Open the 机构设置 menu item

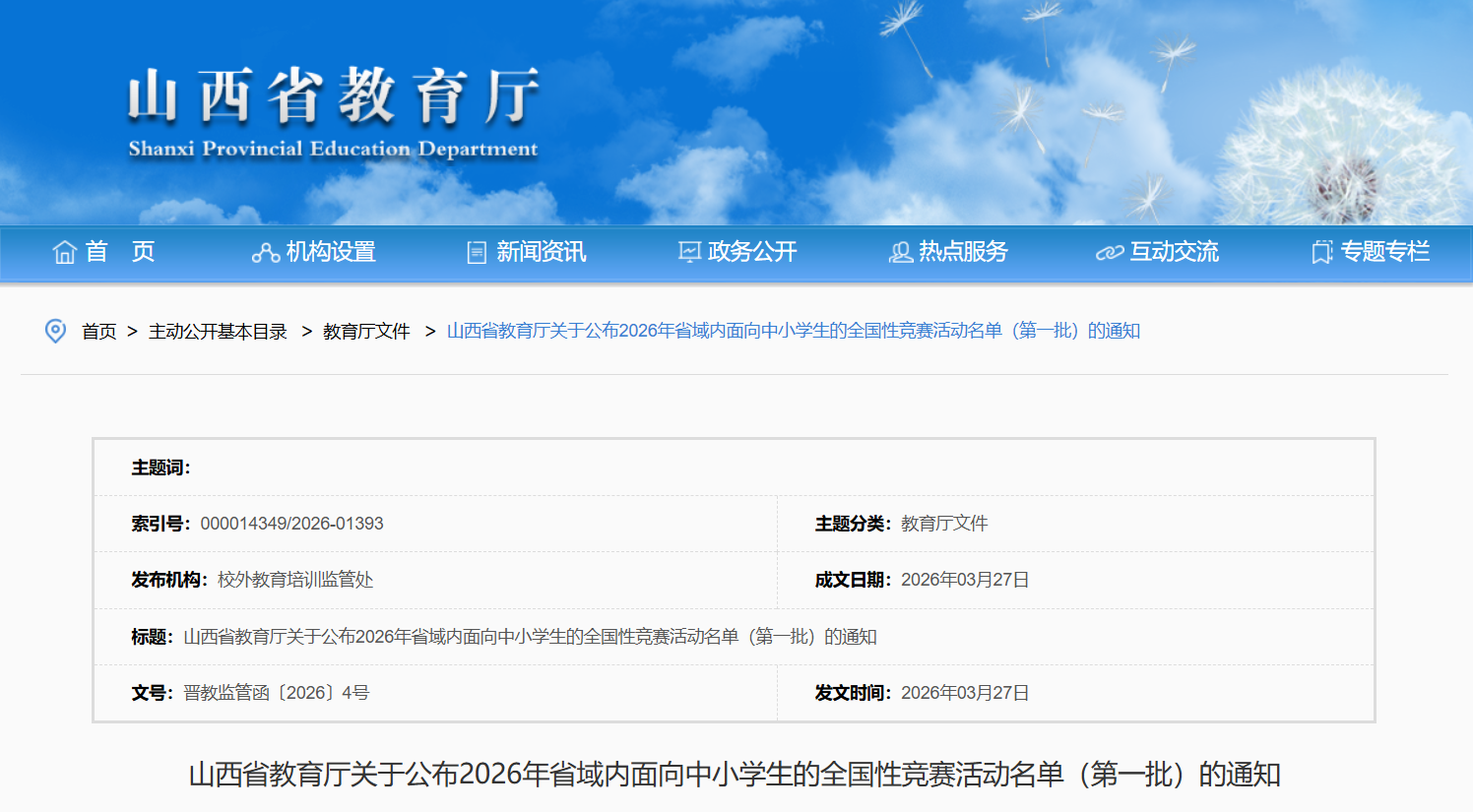tap(331, 252)
